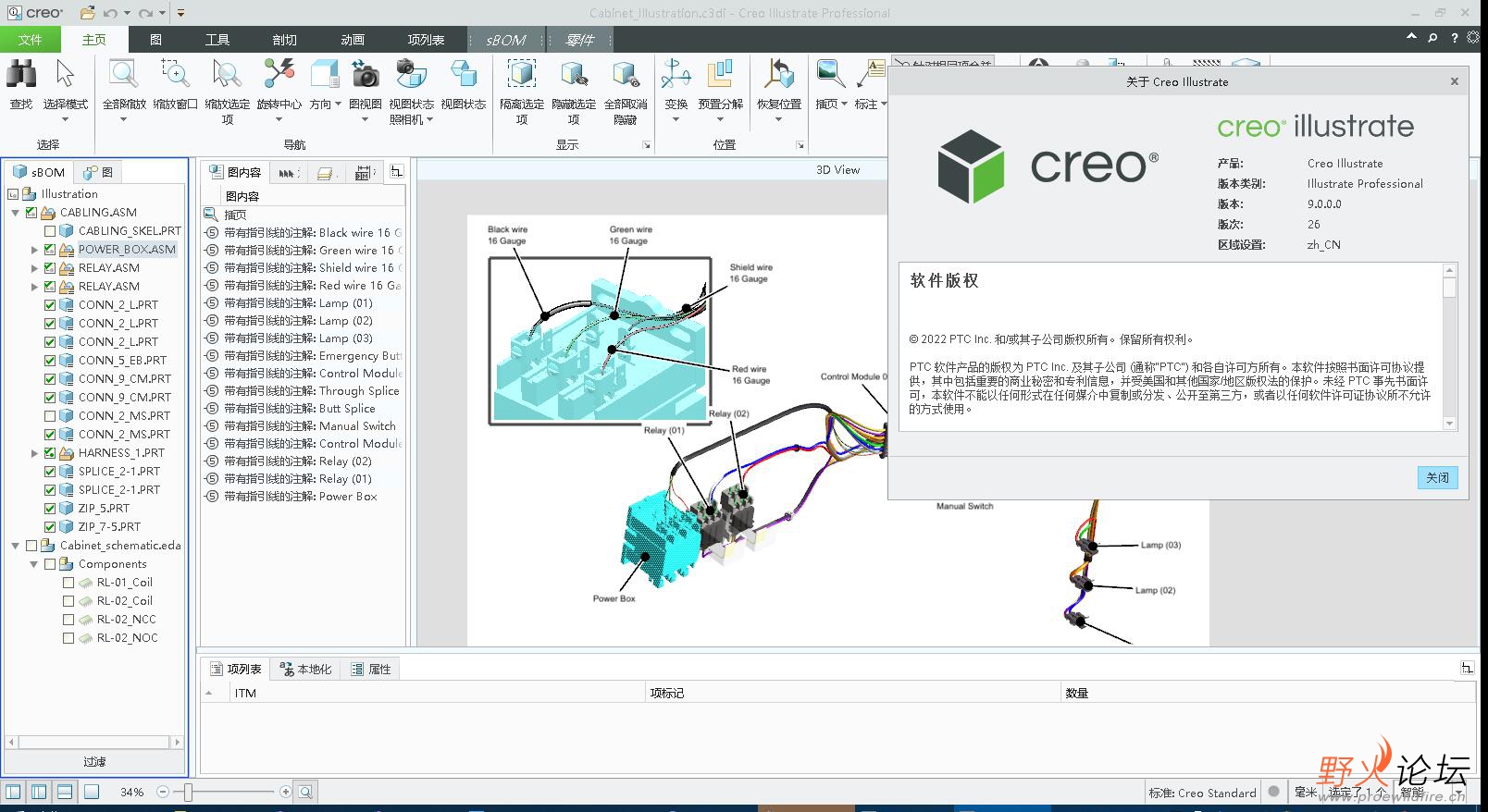Expand the HARNESS_1.PRT node

pyautogui.click(x=34, y=453)
